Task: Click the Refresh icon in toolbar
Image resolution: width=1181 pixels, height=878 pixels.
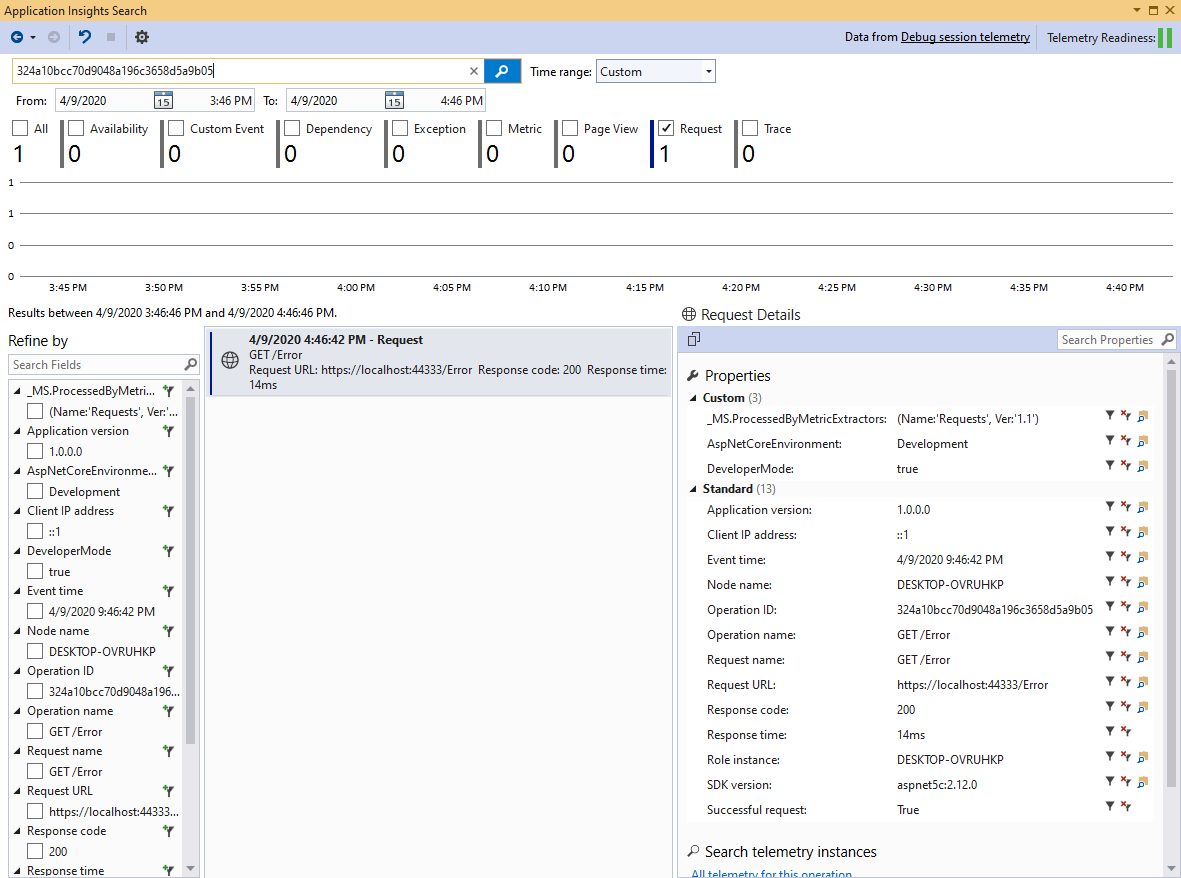Action: [x=84, y=37]
